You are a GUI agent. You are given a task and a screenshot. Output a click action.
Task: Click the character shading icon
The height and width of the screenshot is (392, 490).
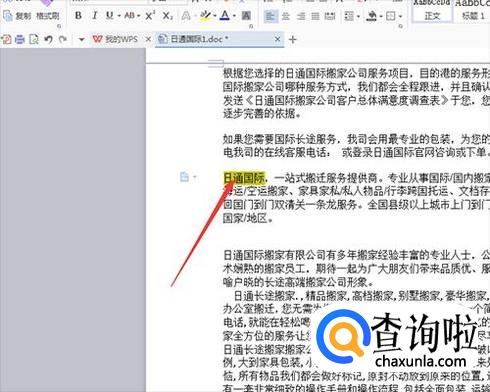click(x=246, y=15)
